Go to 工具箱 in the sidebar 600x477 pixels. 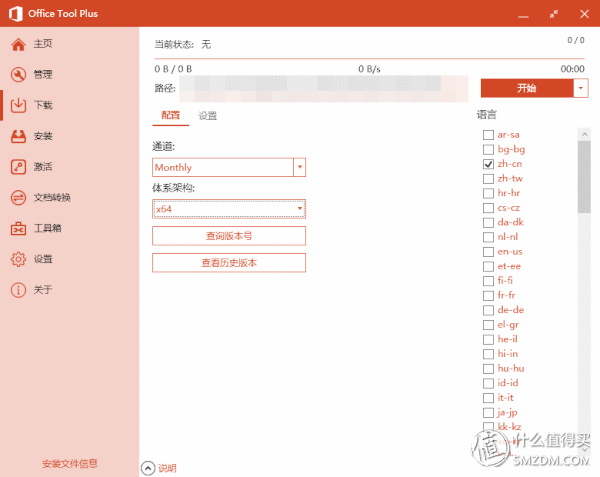47,228
